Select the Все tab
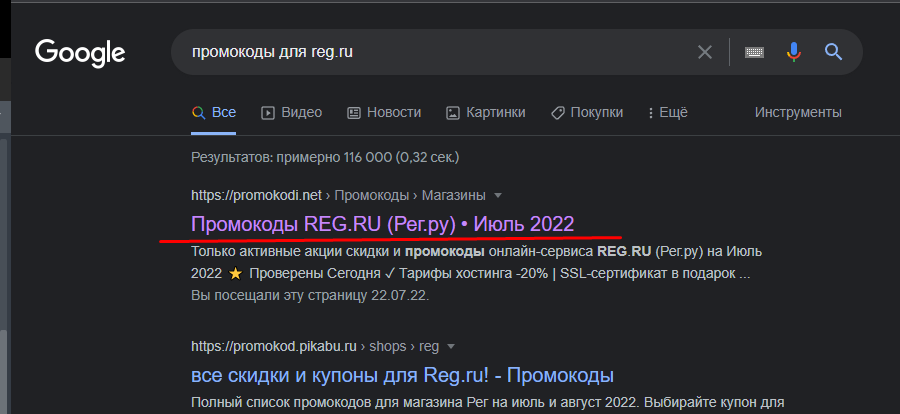 (x=214, y=113)
